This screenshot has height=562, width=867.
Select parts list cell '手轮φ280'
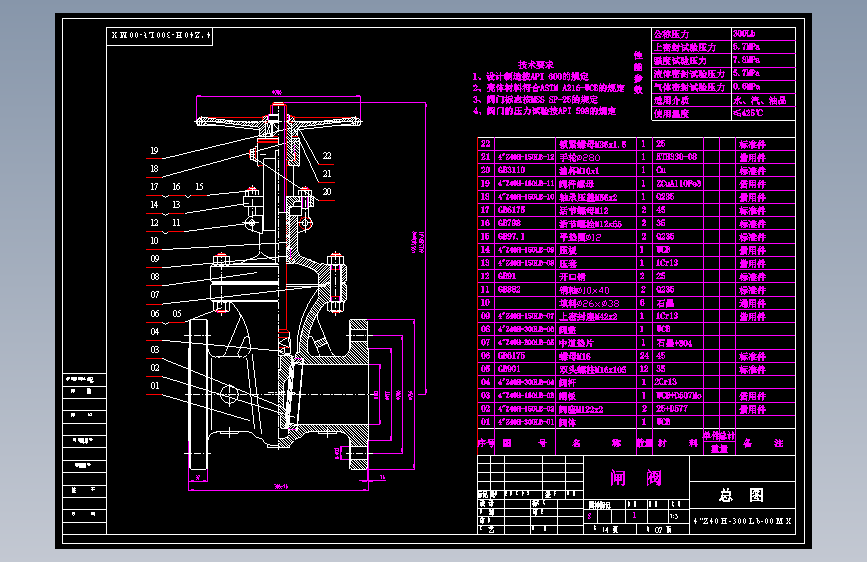(579, 158)
